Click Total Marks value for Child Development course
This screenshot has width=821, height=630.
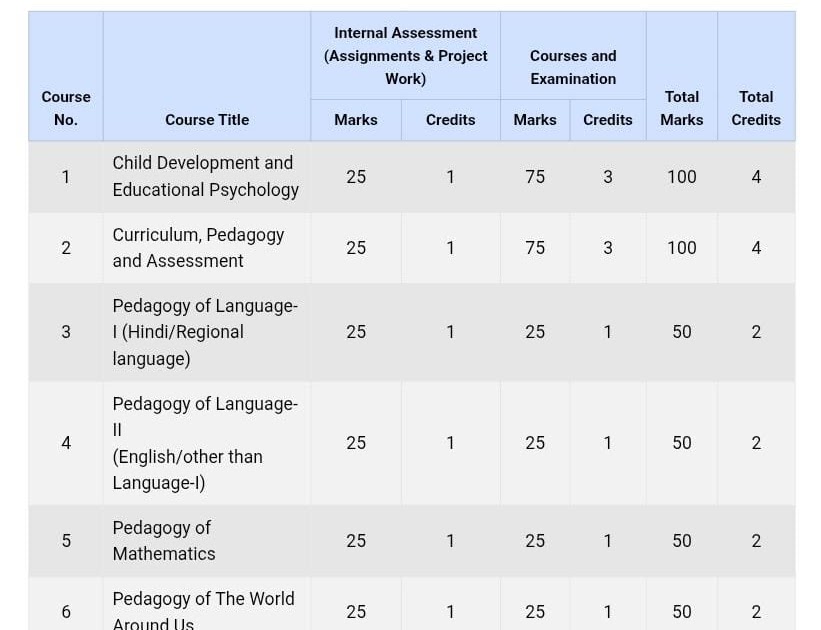pyautogui.click(x=682, y=177)
